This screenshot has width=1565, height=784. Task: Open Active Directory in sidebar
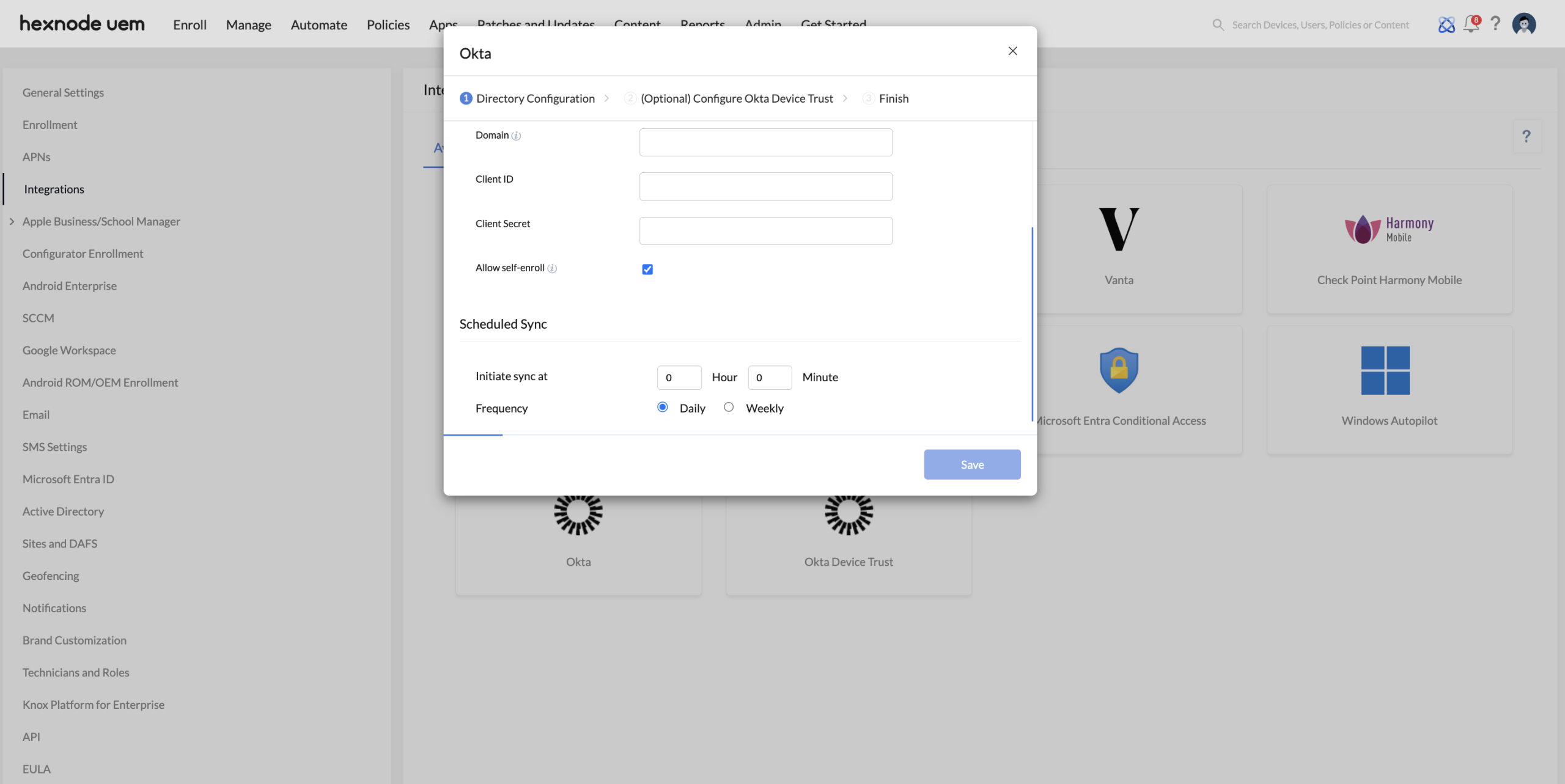(x=63, y=511)
